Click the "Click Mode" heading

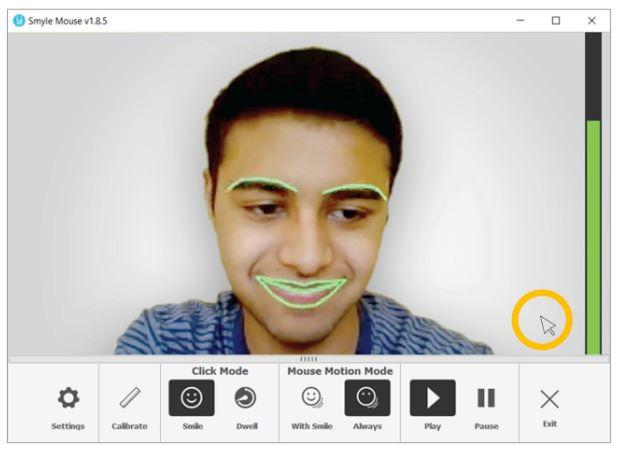coord(220,371)
